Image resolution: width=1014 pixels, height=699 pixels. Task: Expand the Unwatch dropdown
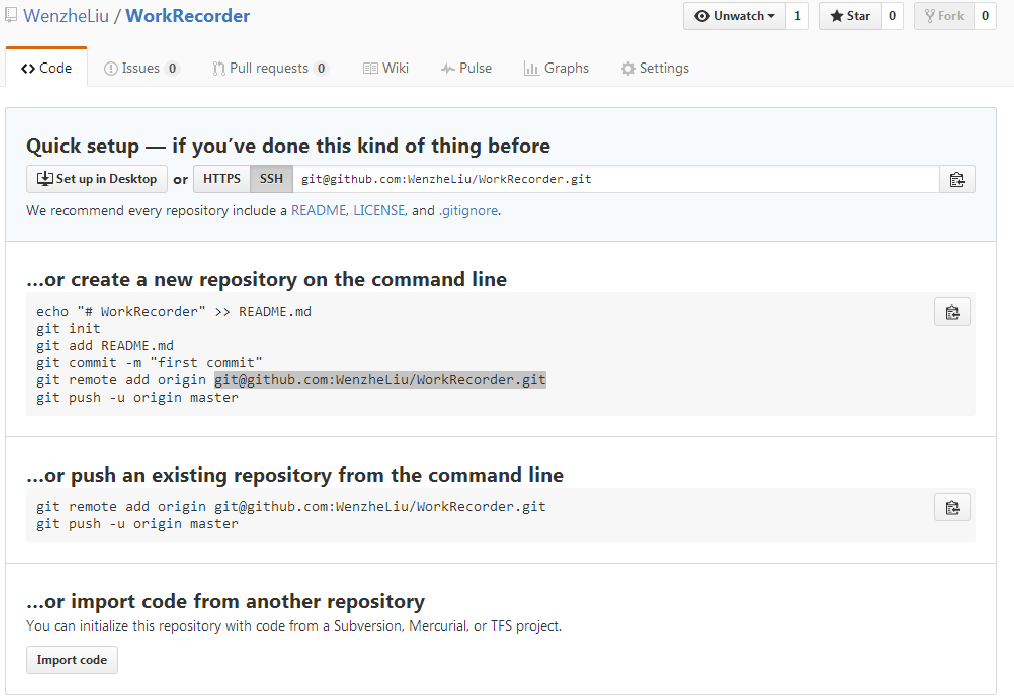[x=734, y=16]
